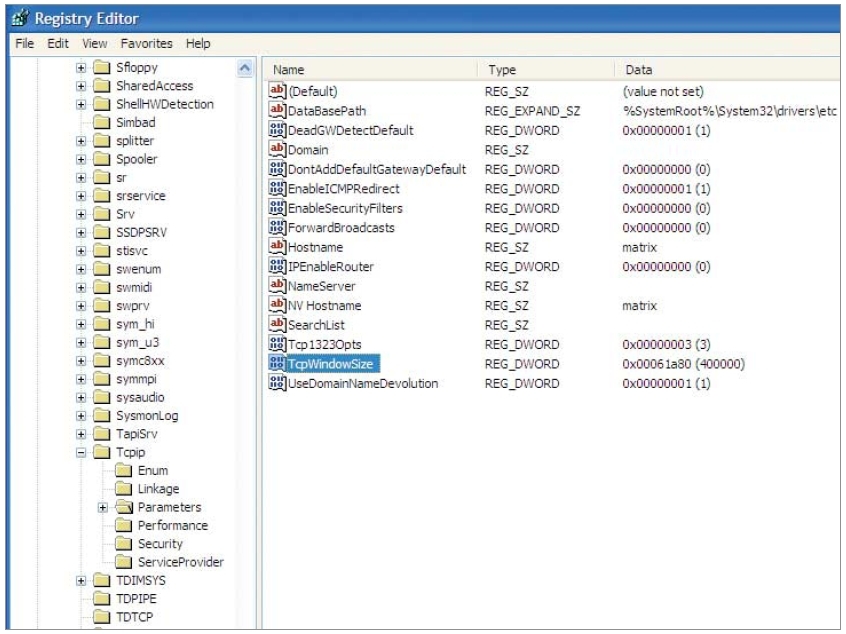Sort values by the Type column header
This screenshot has width=846, height=634.
(546, 69)
